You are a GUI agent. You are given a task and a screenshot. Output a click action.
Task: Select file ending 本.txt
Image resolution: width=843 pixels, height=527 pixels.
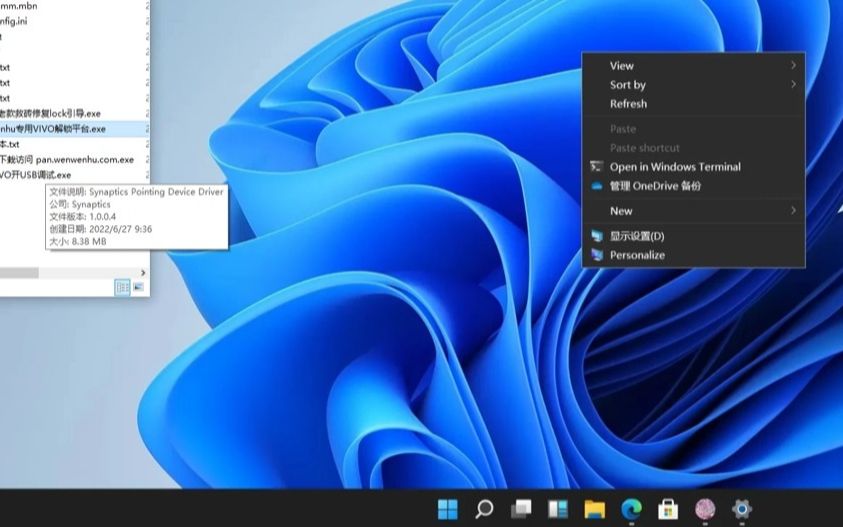10,144
